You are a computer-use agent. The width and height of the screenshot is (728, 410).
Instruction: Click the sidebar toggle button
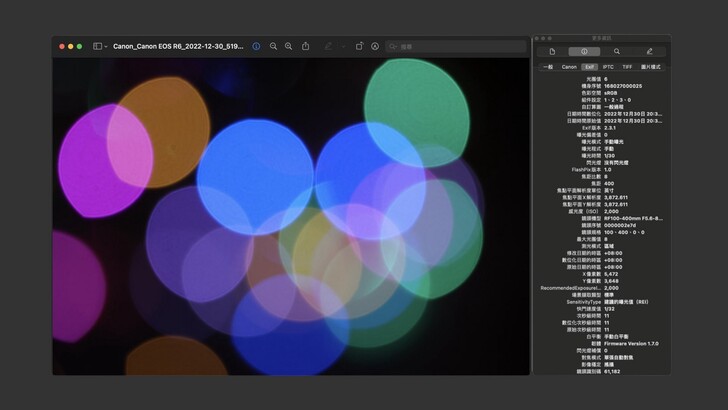tap(97, 46)
